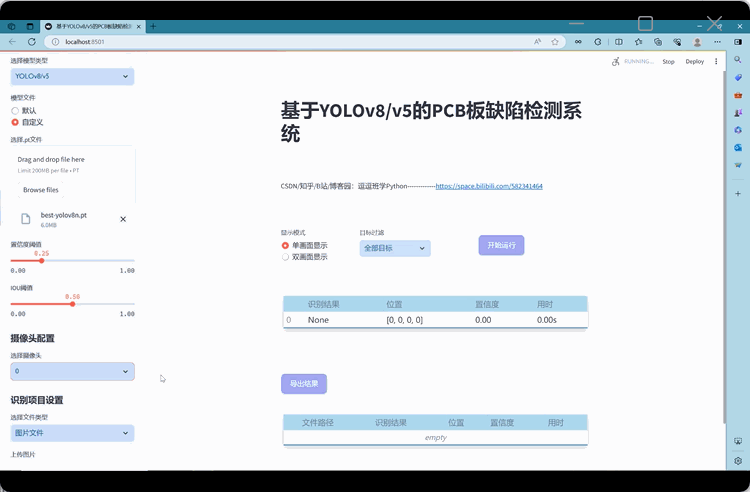Open the 图片文件 file type dropdown
The width and height of the screenshot is (750, 492).
[x=72, y=433]
